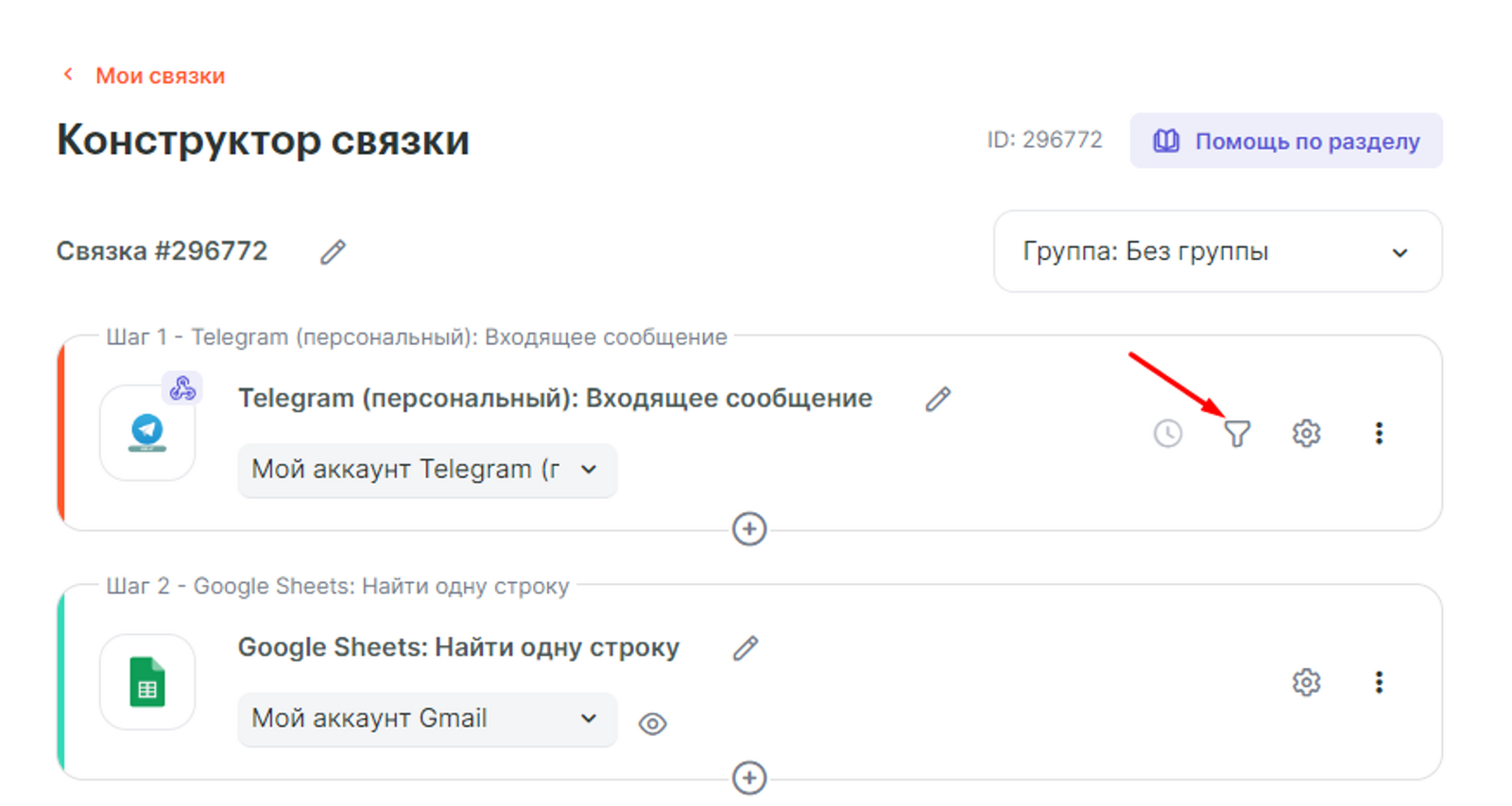Click the Помощь по разделу button
The image size is (1512, 806).
point(1286,142)
